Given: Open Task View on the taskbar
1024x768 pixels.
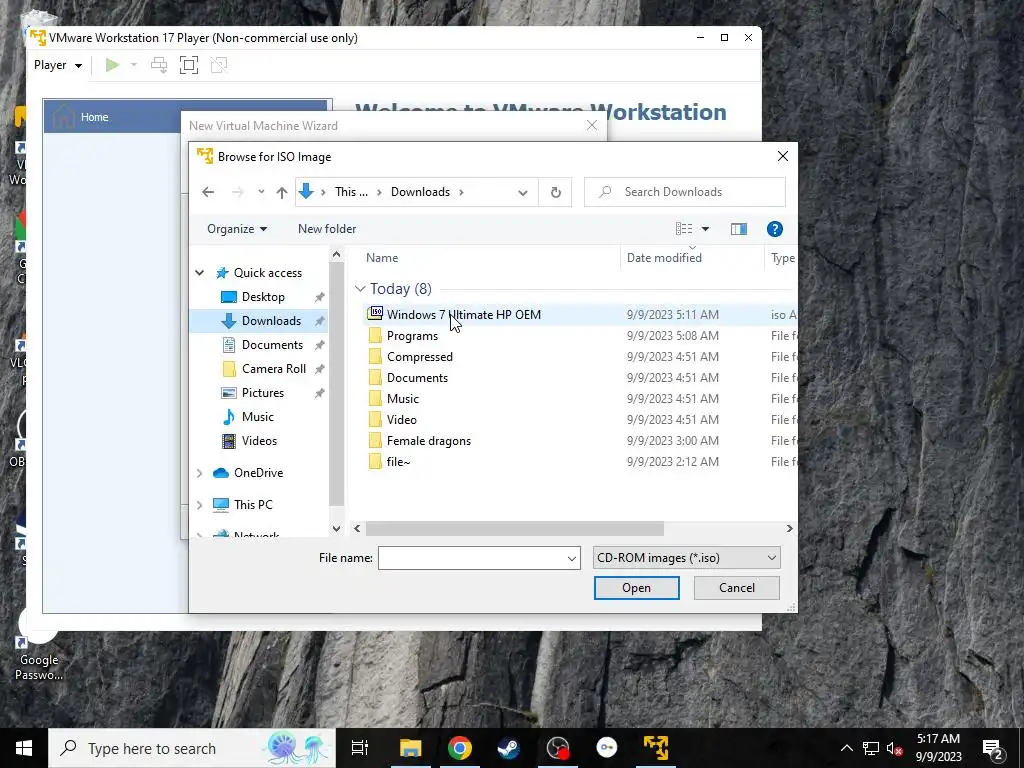Looking at the screenshot, I should pyautogui.click(x=360, y=748).
